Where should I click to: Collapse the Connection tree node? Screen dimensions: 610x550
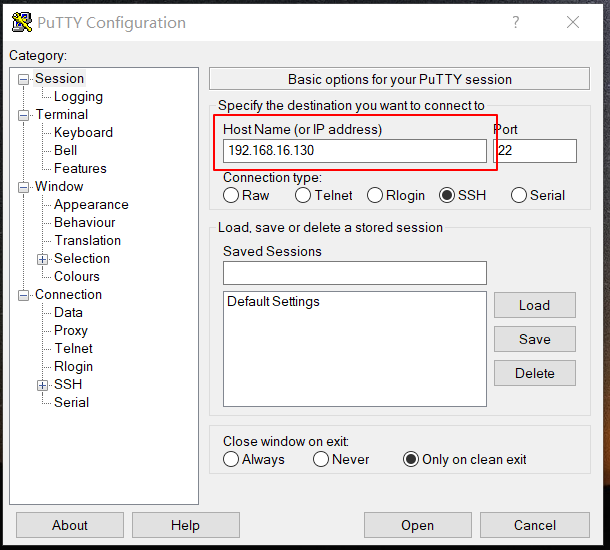click(x=23, y=296)
